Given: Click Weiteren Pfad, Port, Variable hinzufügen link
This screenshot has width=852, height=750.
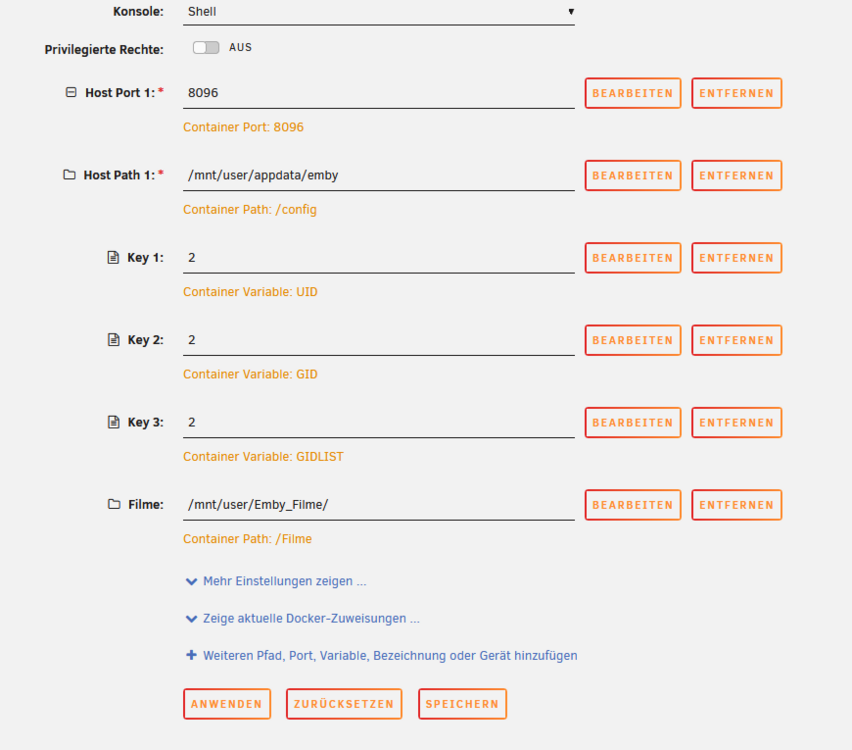Looking at the screenshot, I should (x=390, y=655).
